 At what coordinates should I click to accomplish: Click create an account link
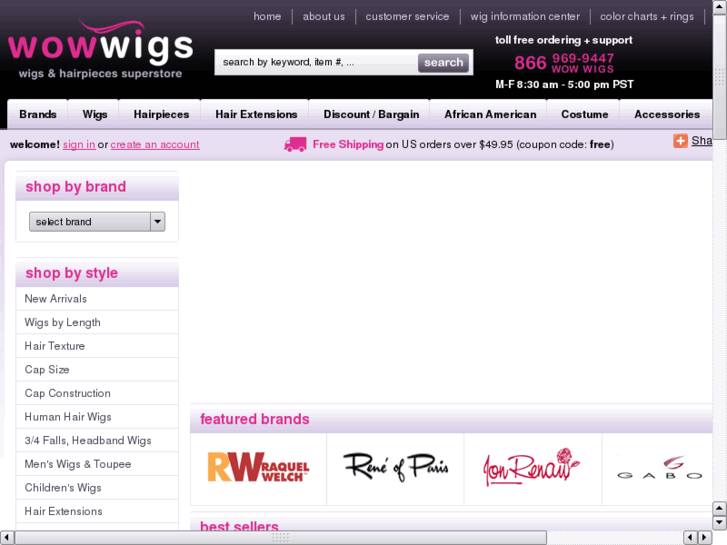pos(155,144)
